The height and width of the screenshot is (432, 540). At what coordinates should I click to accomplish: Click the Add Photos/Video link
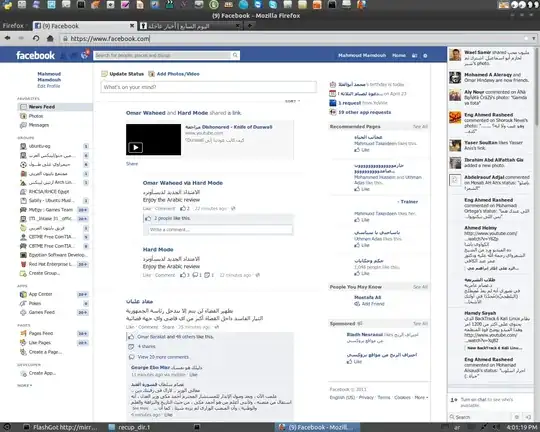[178, 74]
